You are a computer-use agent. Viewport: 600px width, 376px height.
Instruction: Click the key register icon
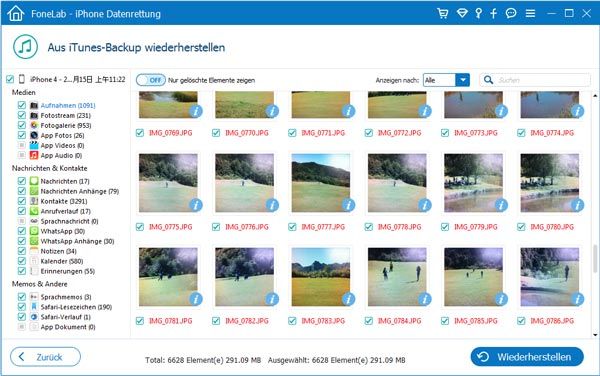(x=478, y=14)
